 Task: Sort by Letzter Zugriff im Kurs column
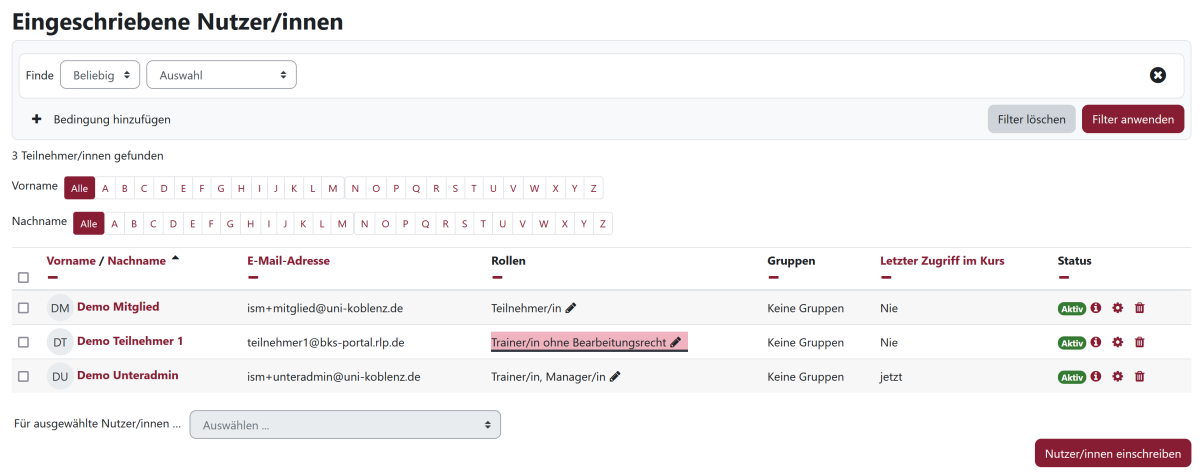tap(942, 261)
